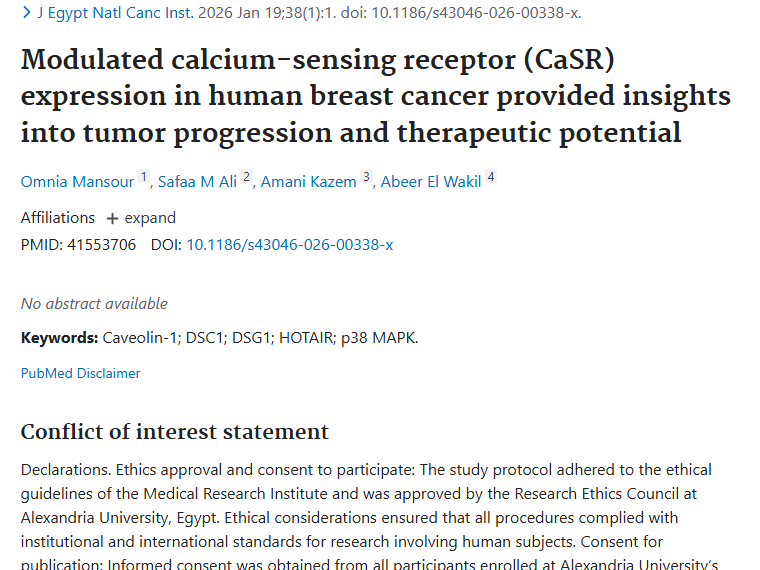Expand the journal chevron before J Egypt Natl Canc Inst
The width and height of the screenshot is (760, 570).
tap(26, 13)
